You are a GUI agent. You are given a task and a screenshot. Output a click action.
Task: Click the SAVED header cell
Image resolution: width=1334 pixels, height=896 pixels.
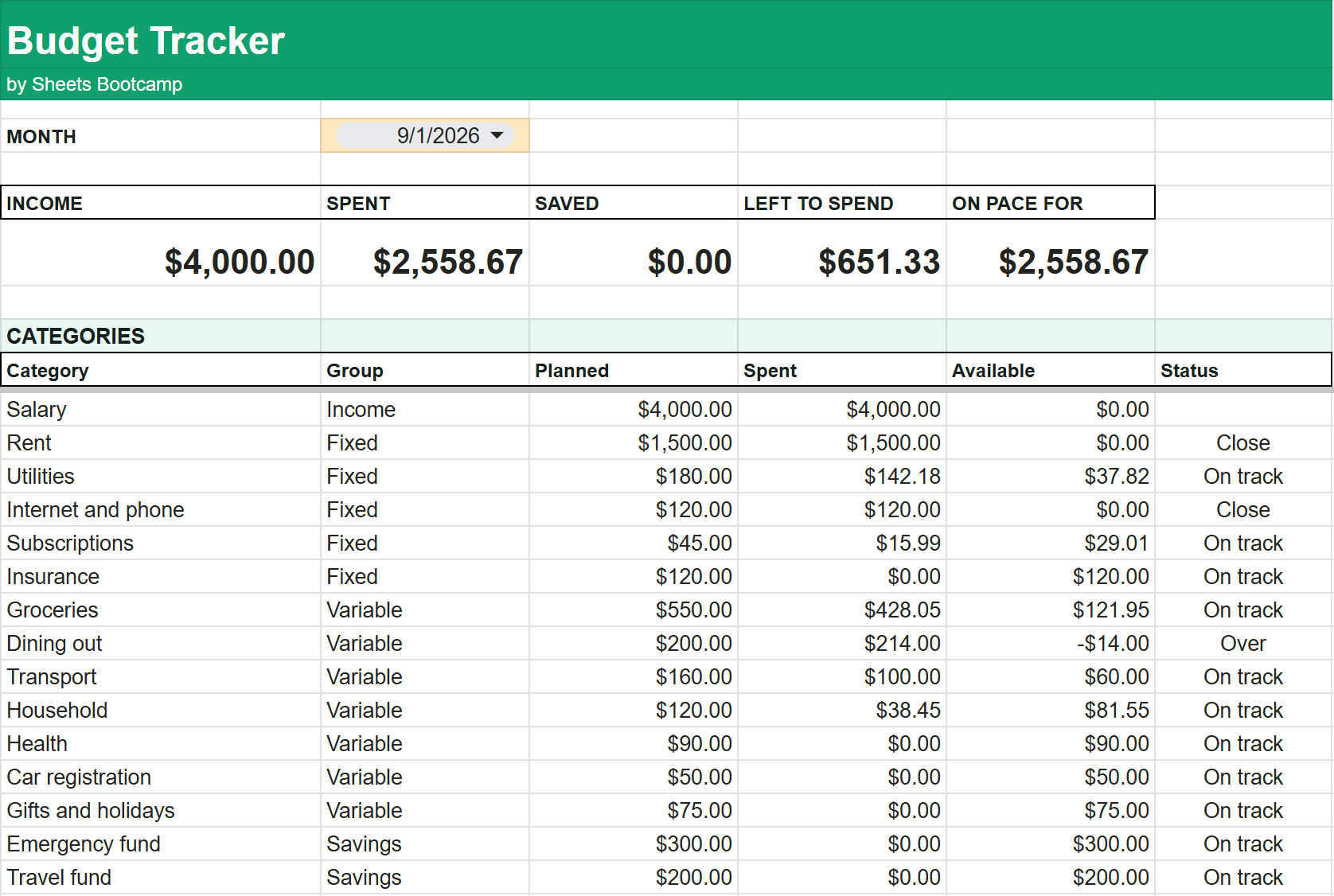[634, 203]
